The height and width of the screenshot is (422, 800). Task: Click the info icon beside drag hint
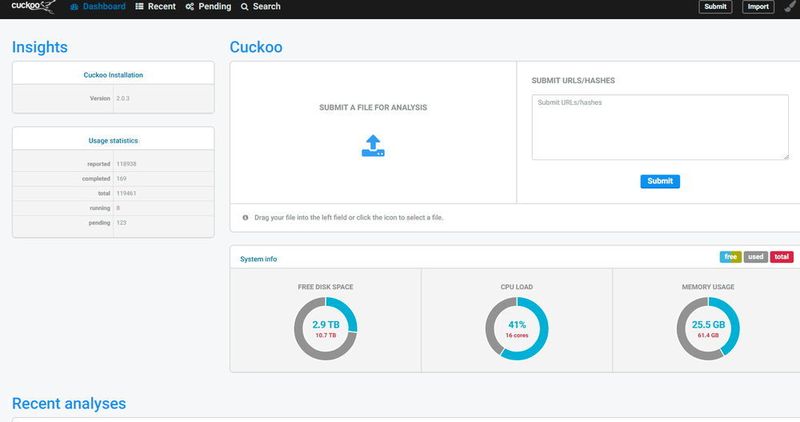tap(245, 217)
